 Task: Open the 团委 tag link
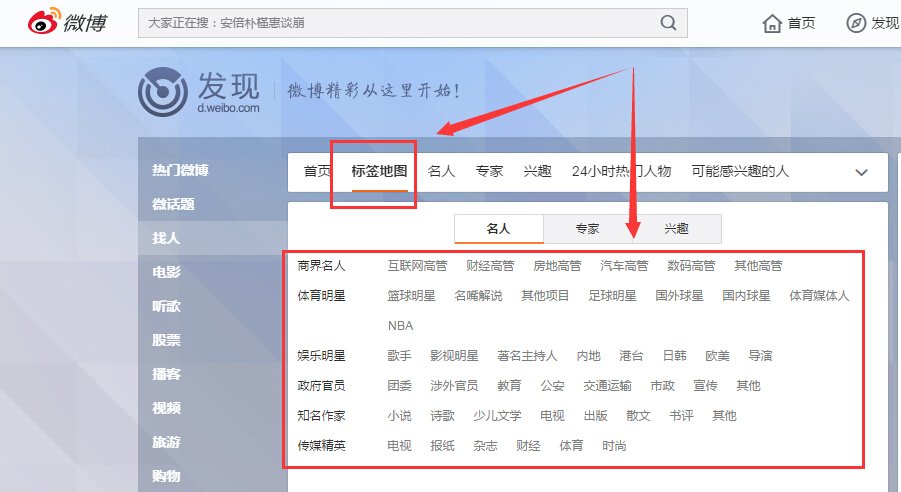399,386
